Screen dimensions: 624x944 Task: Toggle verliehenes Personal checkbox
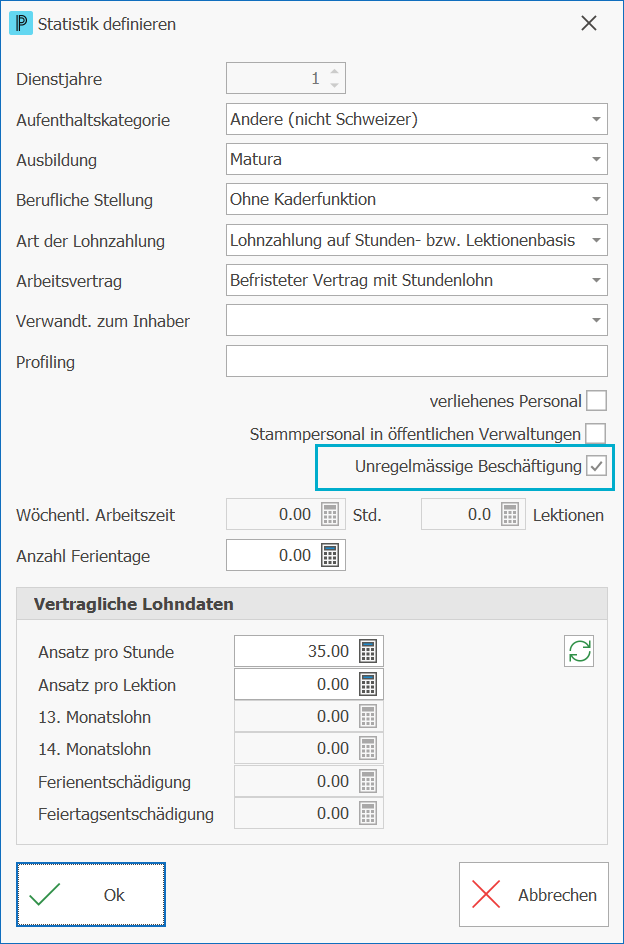tap(596, 401)
